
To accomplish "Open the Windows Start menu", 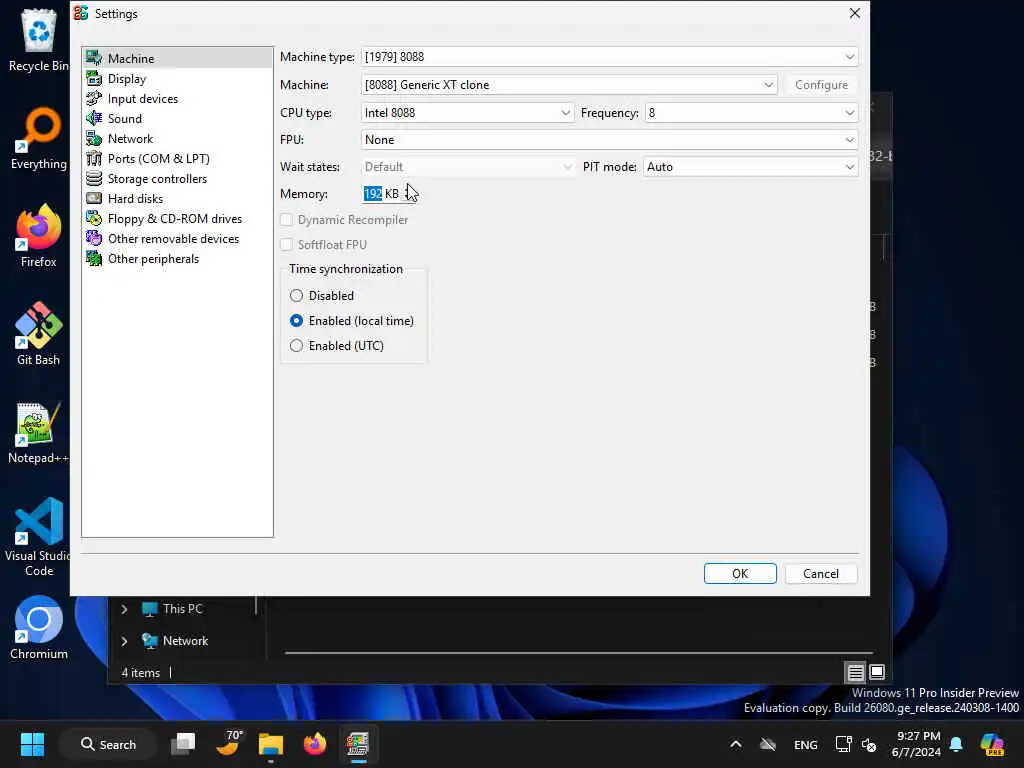I will pyautogui.click(x=32, y=744).
